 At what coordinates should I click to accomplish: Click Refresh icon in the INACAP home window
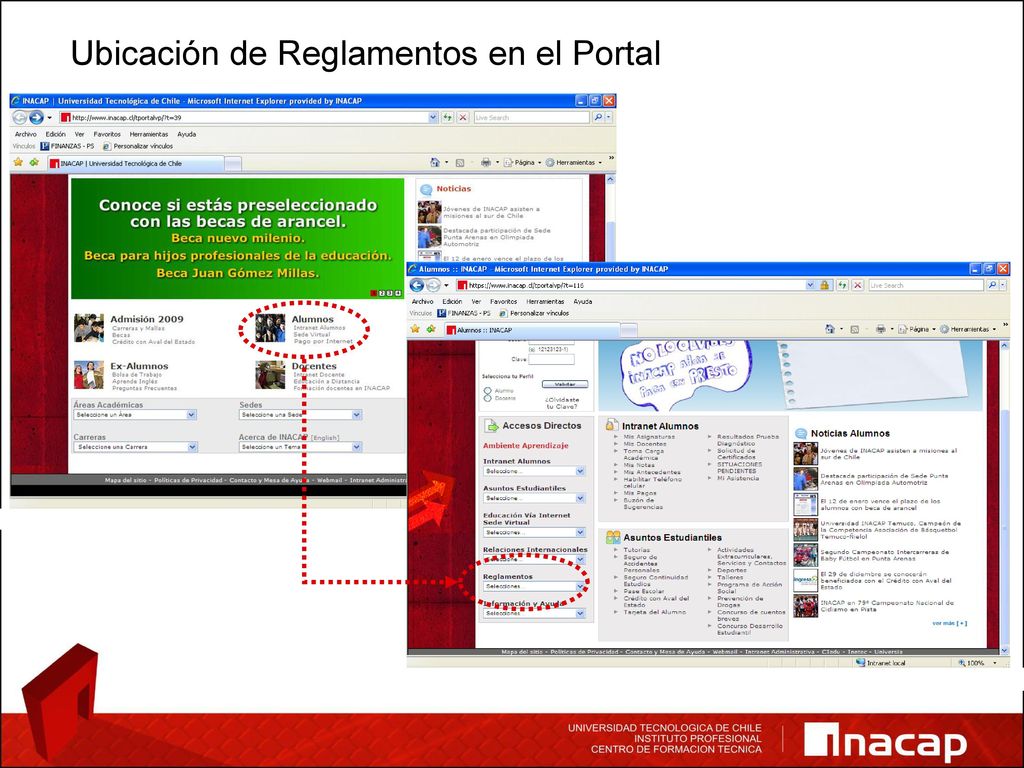447,118
